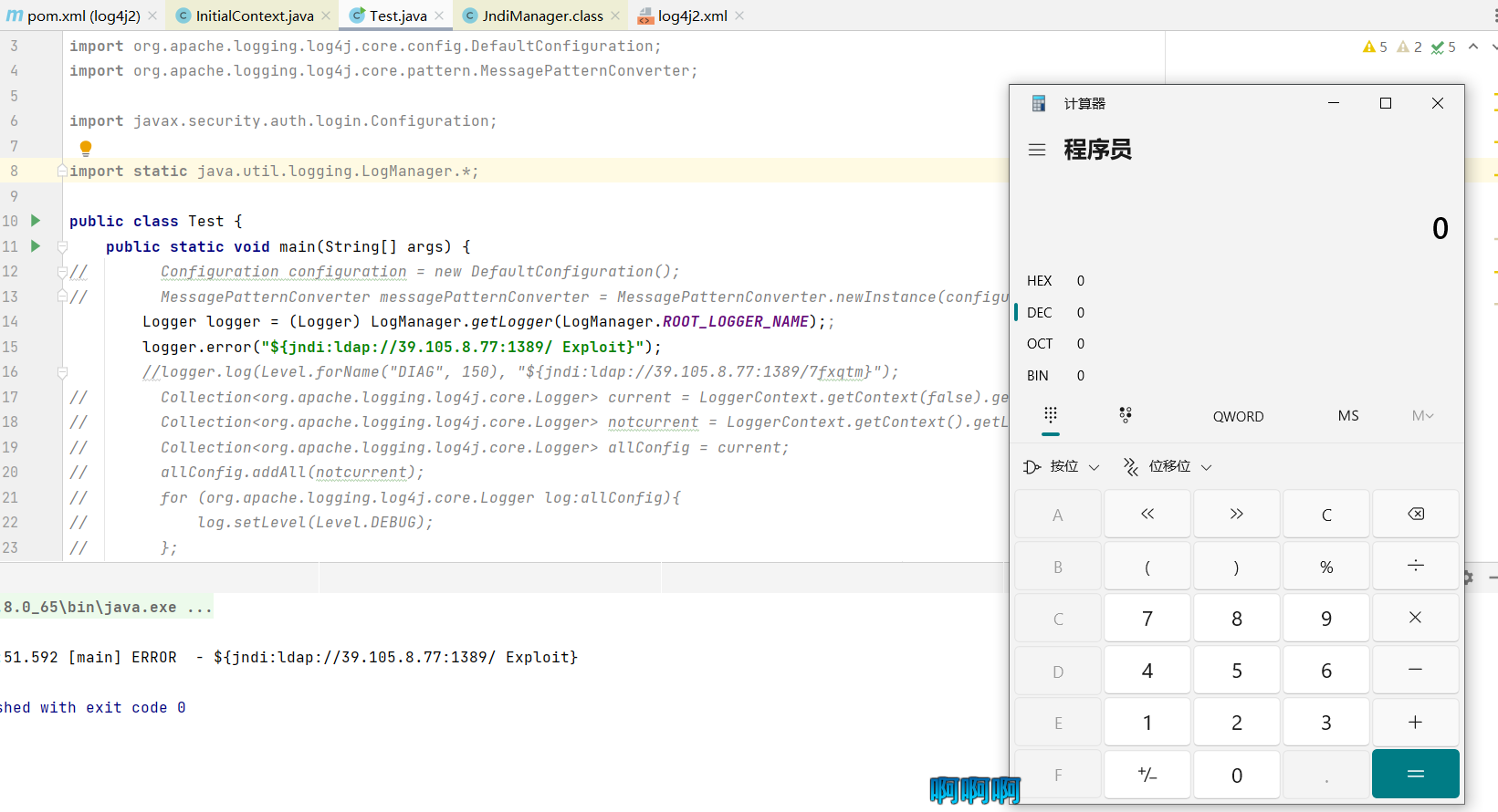Viewport: 1498px width, 812px height.
Task: Click the number 3 key
Action: click(1326, 723)
